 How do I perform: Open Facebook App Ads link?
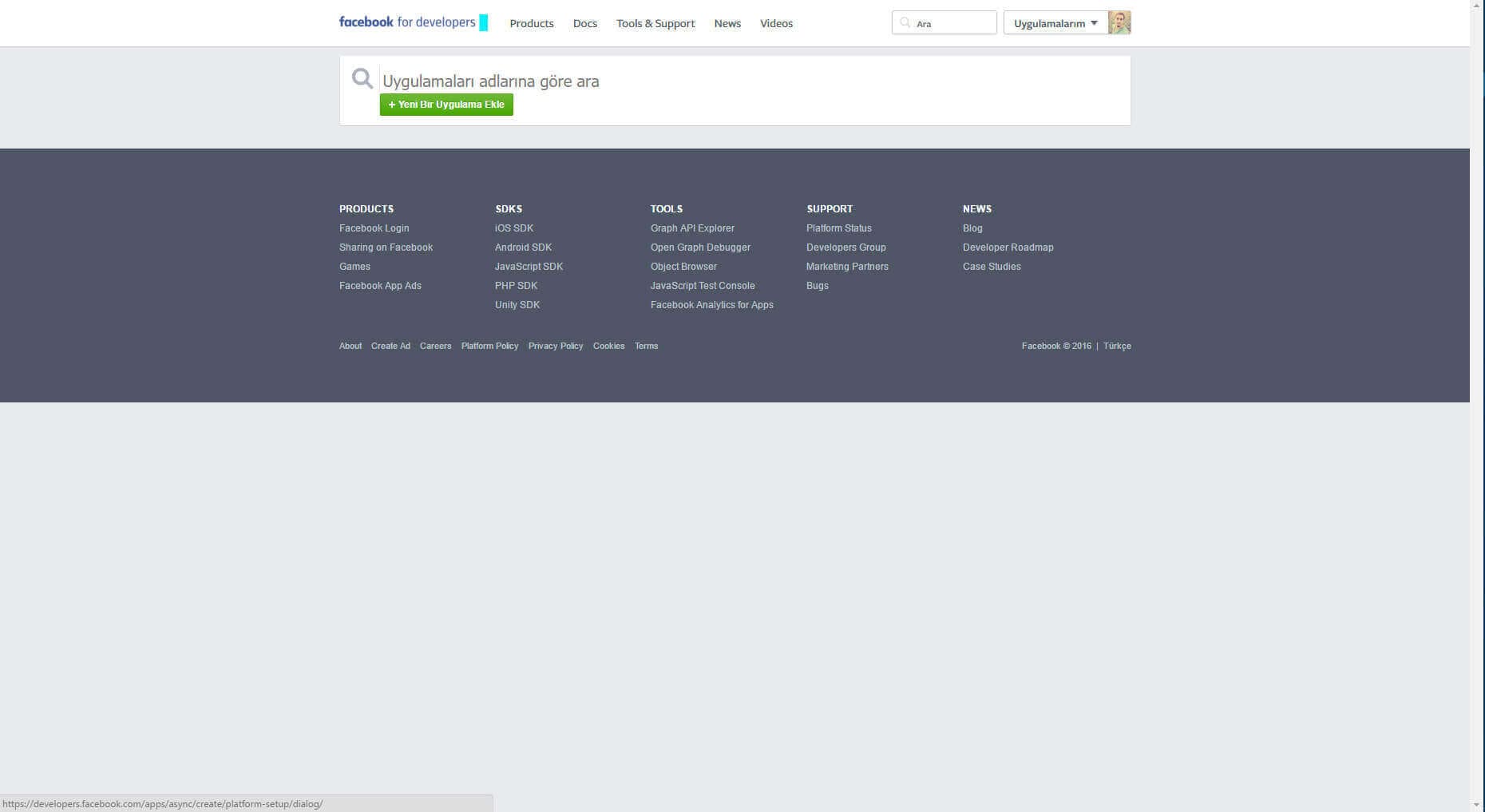380,286
